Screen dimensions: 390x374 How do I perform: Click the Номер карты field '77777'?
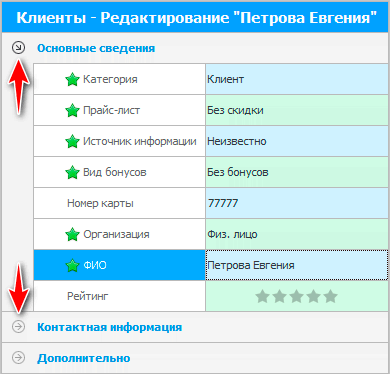[297, 203]
